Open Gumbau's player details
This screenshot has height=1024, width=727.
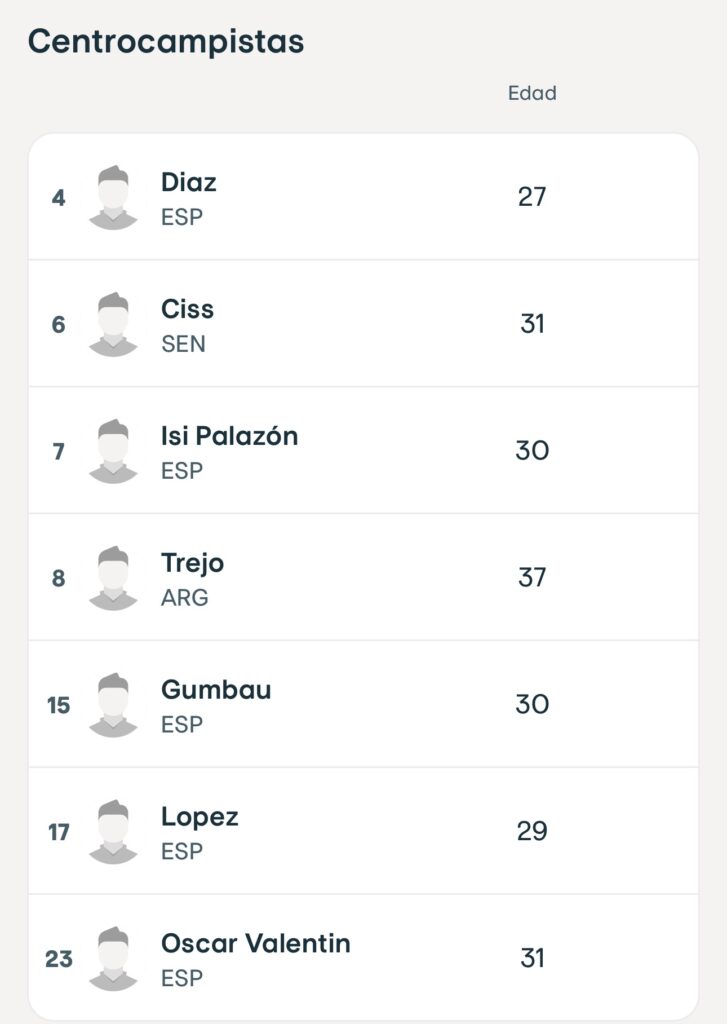pos(216,690)
